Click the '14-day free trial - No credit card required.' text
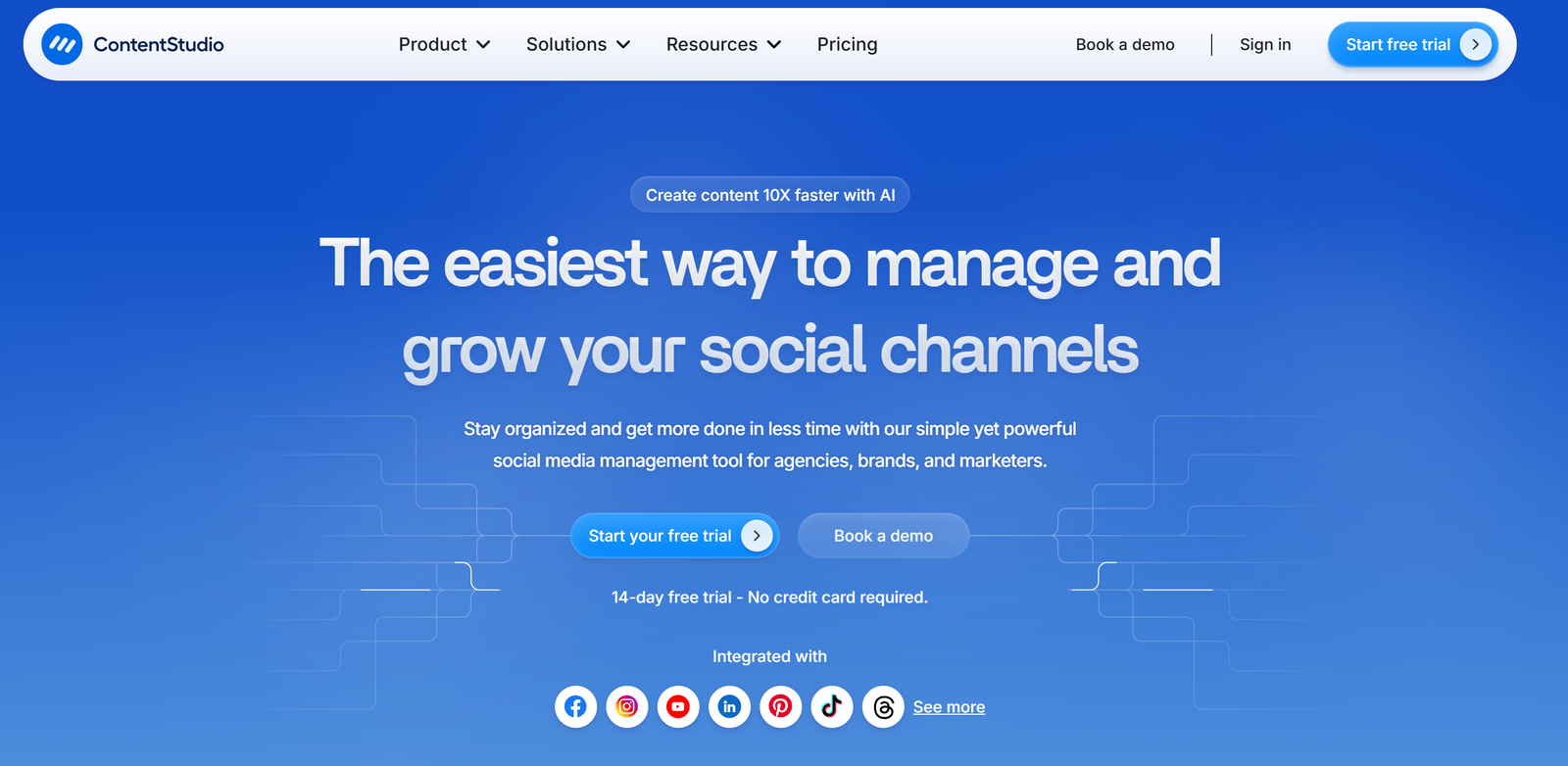The image size is (1568, 766). (x=769, y=597)
